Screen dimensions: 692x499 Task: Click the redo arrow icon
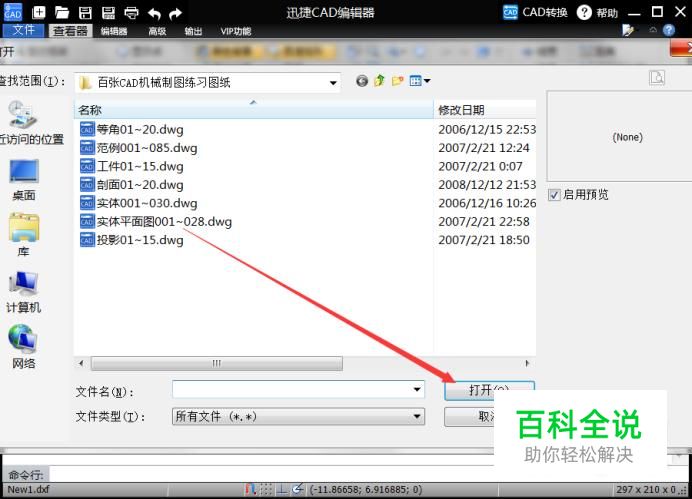[x=175, y=14]
